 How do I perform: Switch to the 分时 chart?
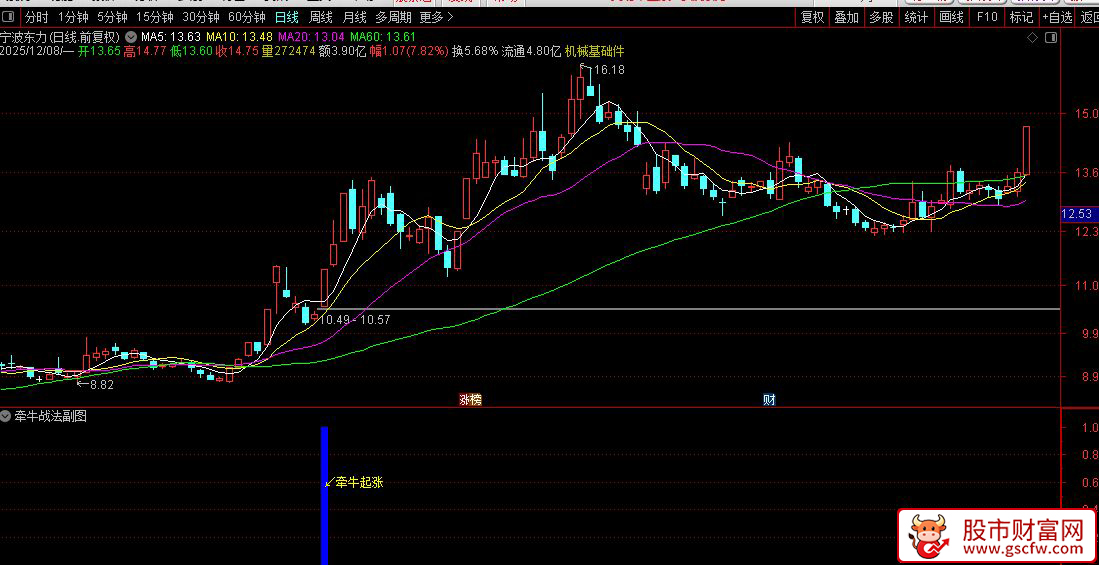36,17
